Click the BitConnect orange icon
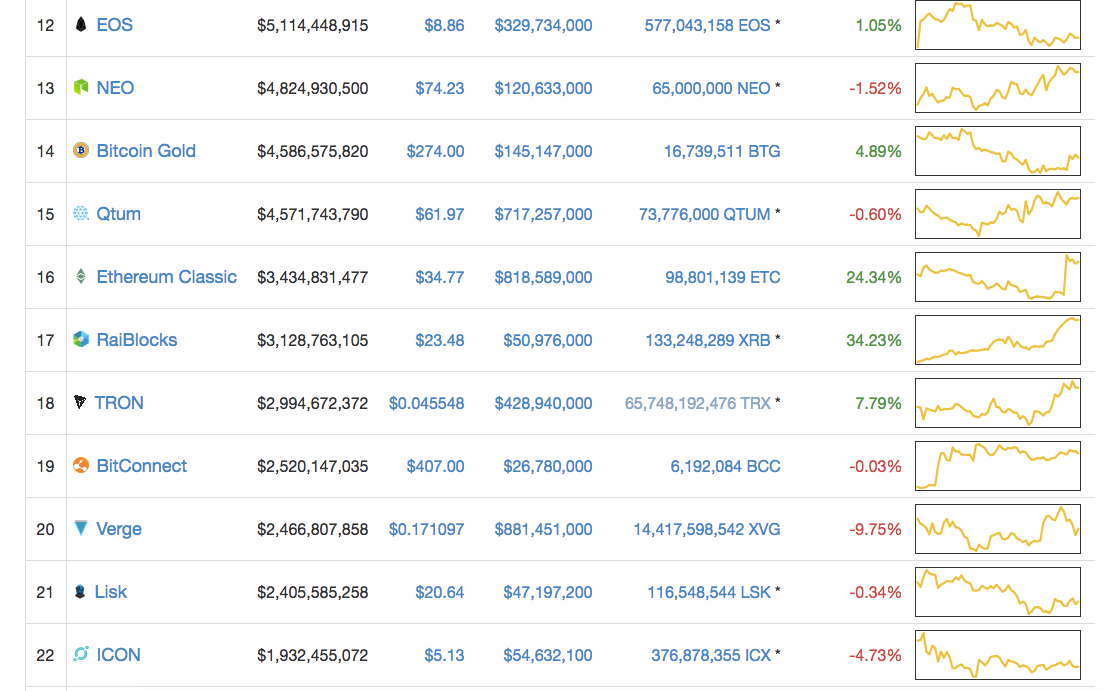 [81, 465]
